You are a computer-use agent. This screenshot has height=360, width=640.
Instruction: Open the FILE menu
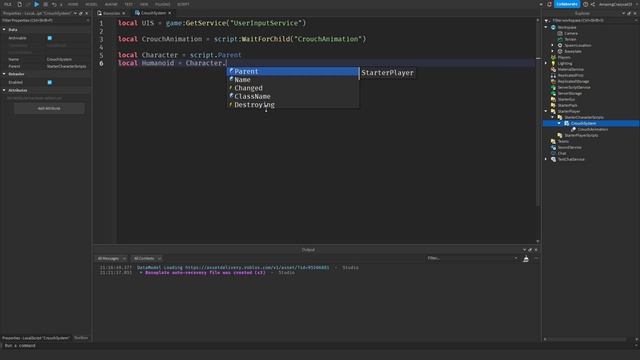point(7,4)
